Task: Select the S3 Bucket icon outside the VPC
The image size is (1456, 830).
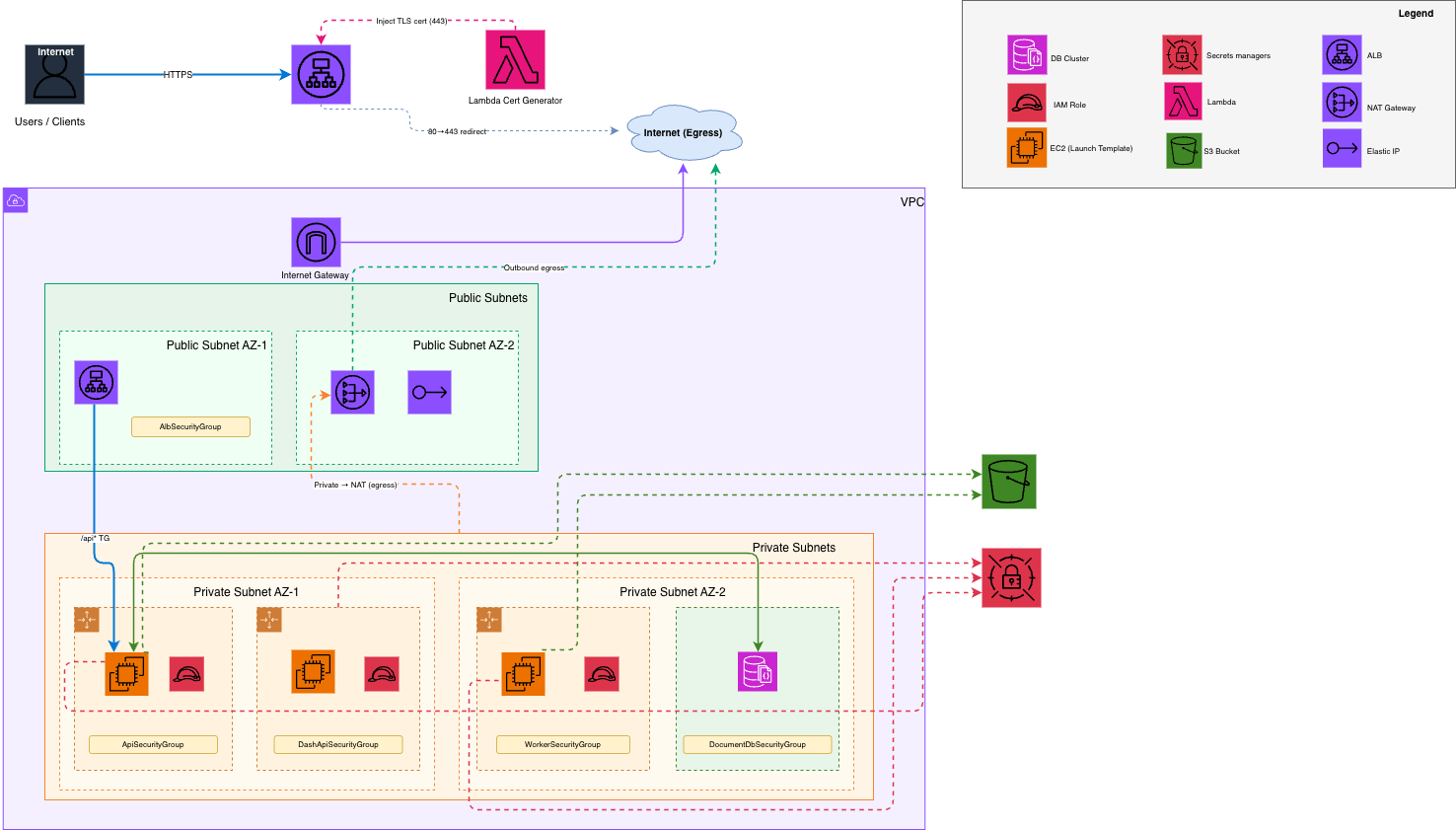Action: pos(1009,482)
